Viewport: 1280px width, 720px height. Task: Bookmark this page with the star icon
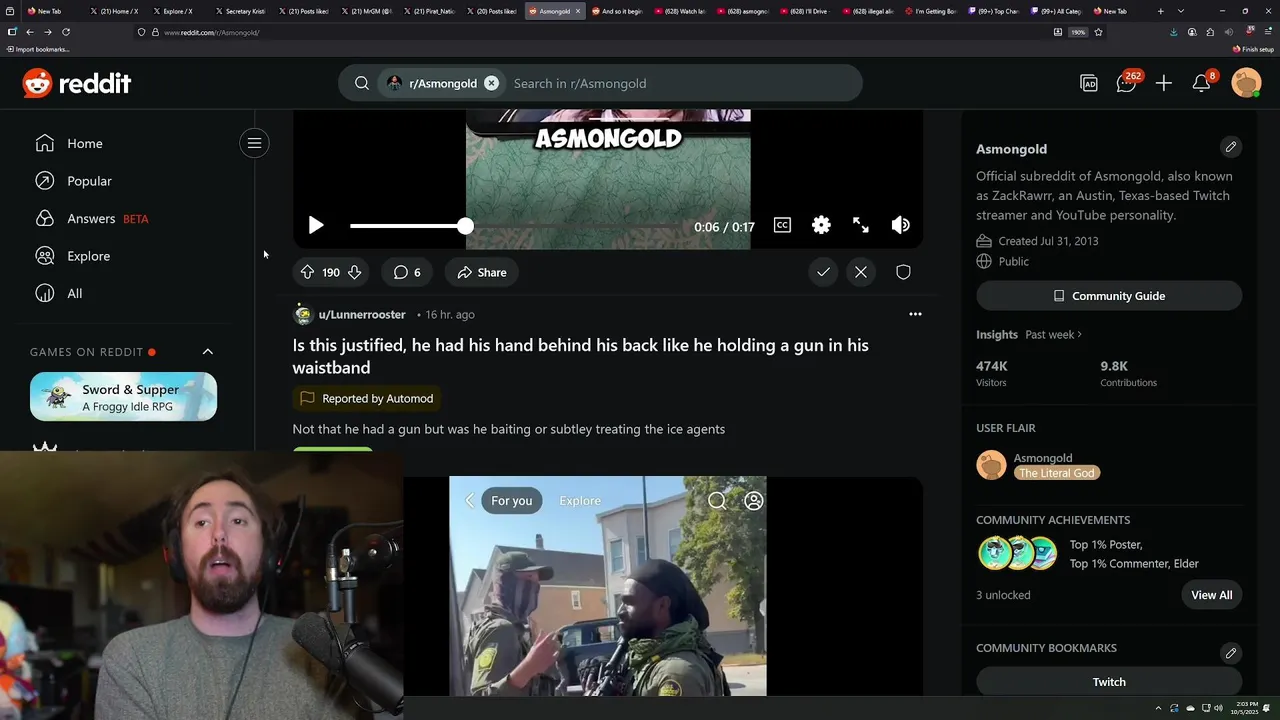[x=1098, y=32]
